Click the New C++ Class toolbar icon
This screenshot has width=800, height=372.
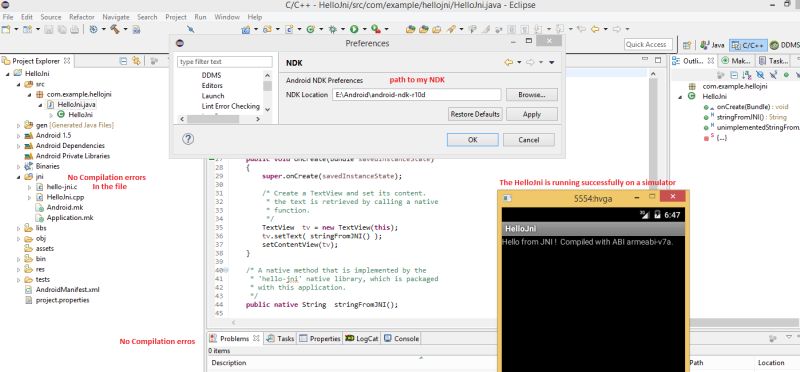pyautogui.click(x=311, y=30)
